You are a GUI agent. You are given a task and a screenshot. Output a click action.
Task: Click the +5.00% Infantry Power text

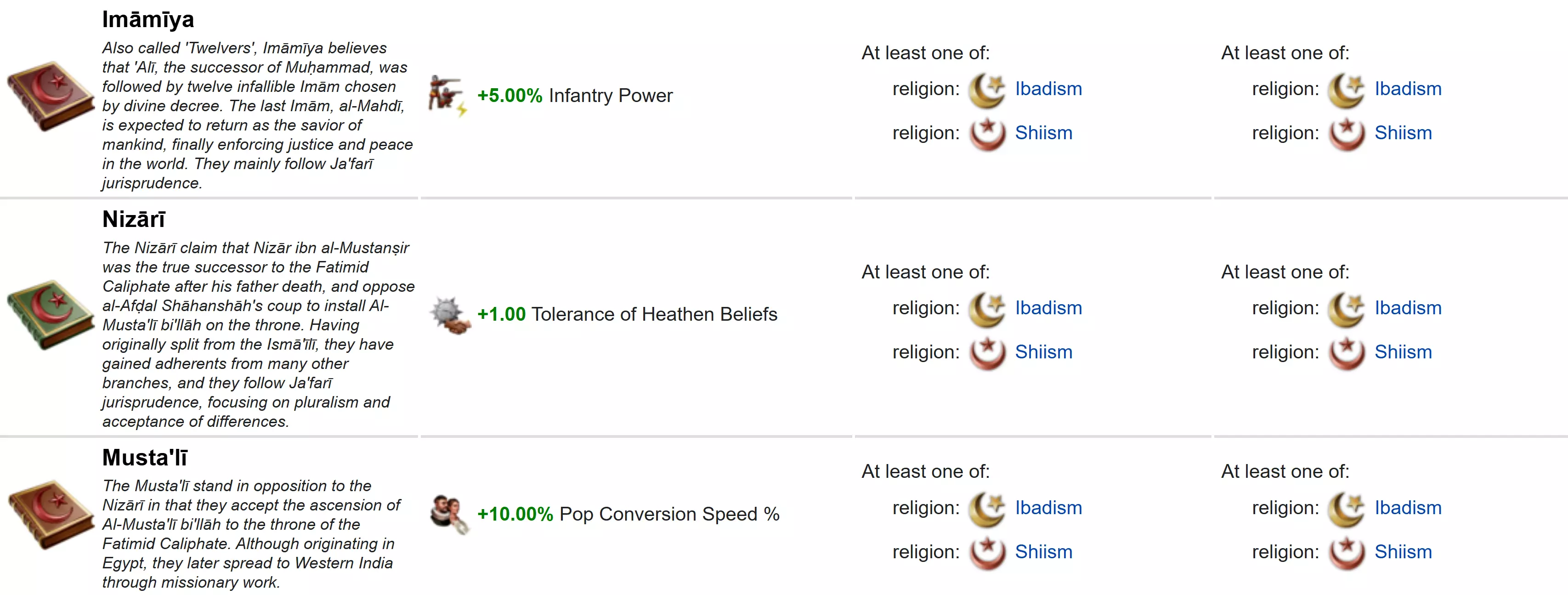tap(575, 96)
